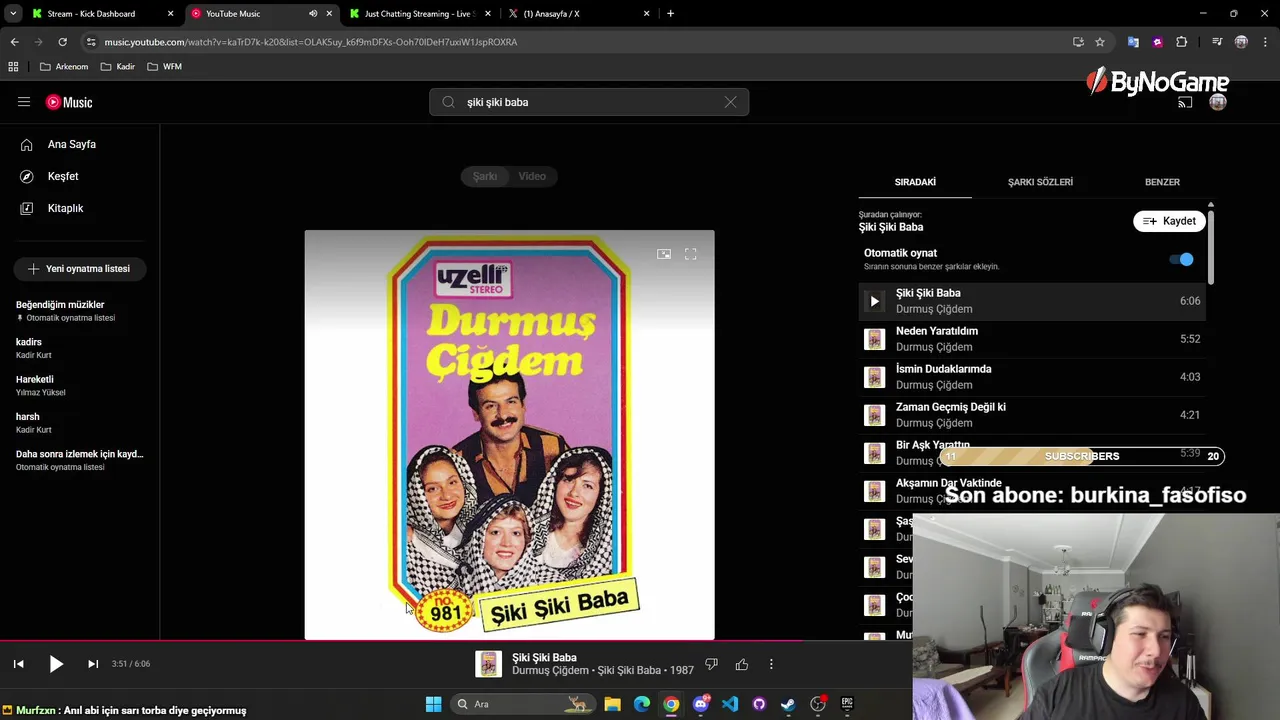Click the install app icon in address bar
The height and width of the screenshot is (720, 1280).
pyautogui.click(x=1078, y=42)
